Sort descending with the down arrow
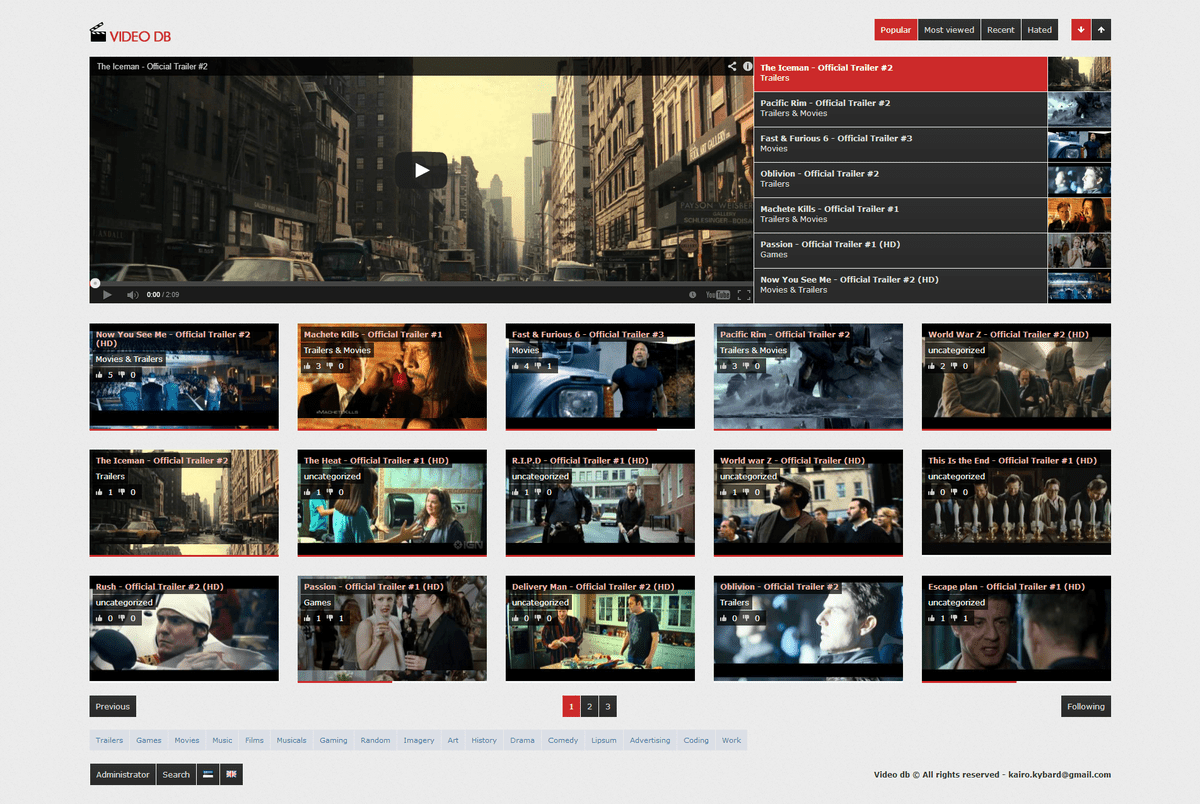This screenshot has width=1200, height=804. pos(1081,30)
